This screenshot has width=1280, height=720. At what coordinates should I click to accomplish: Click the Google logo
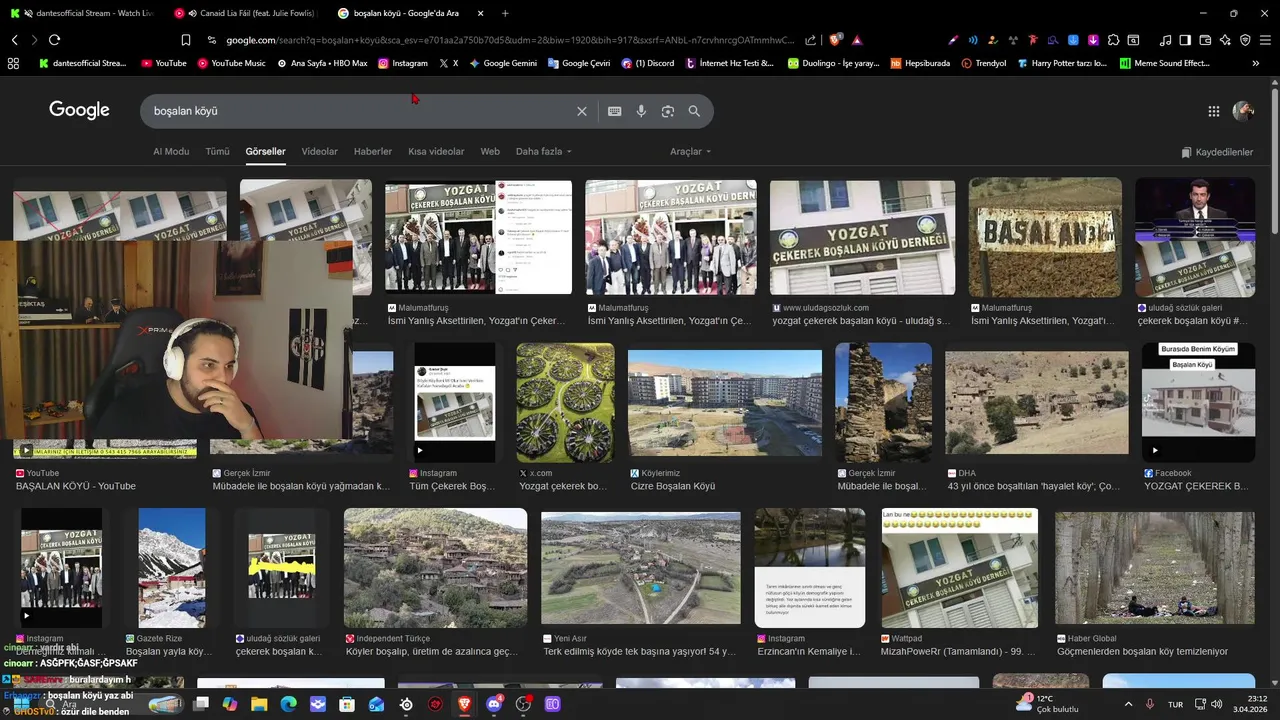pos(79,110)
